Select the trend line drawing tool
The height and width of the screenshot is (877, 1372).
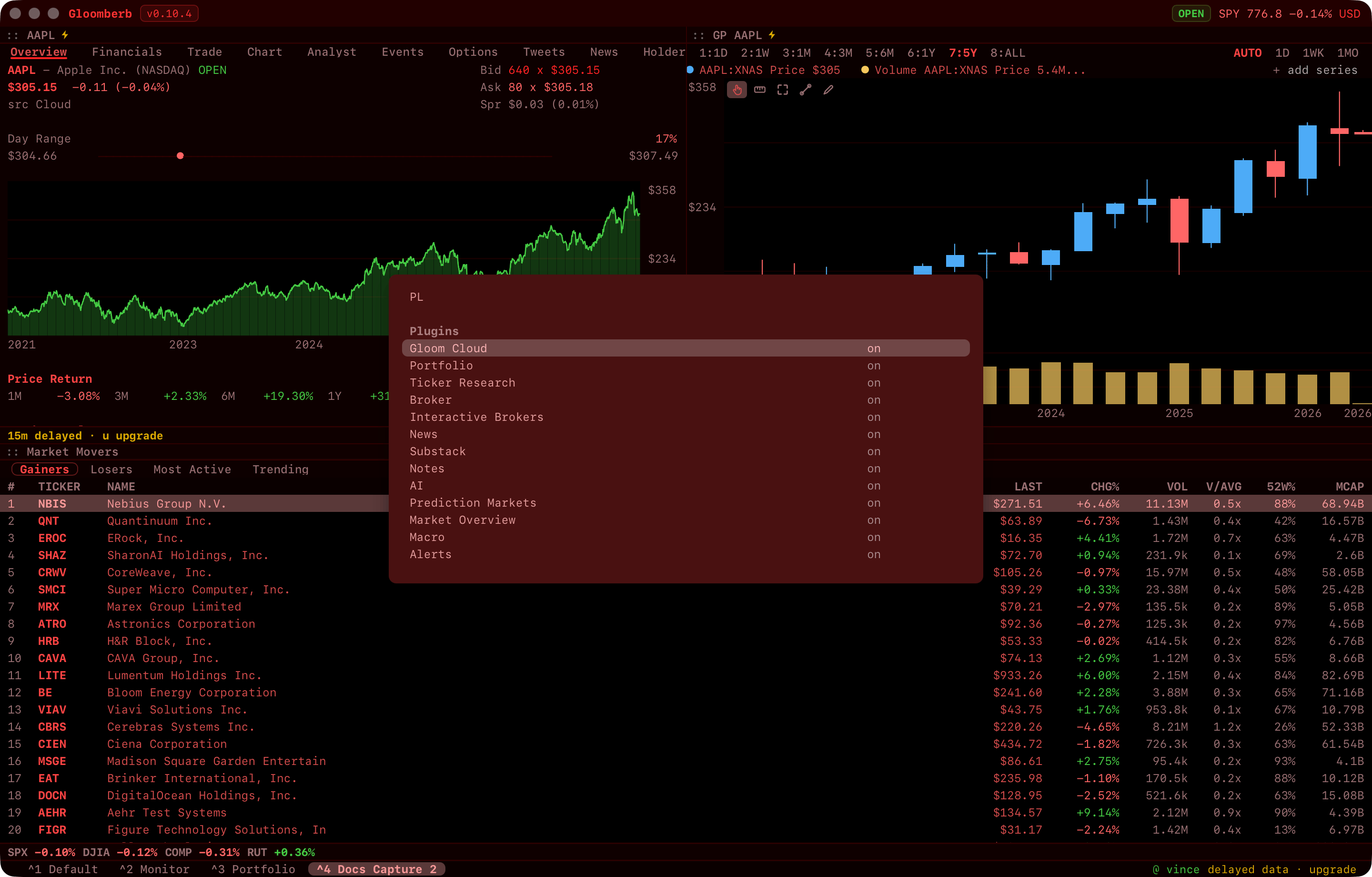click(805, 90)
